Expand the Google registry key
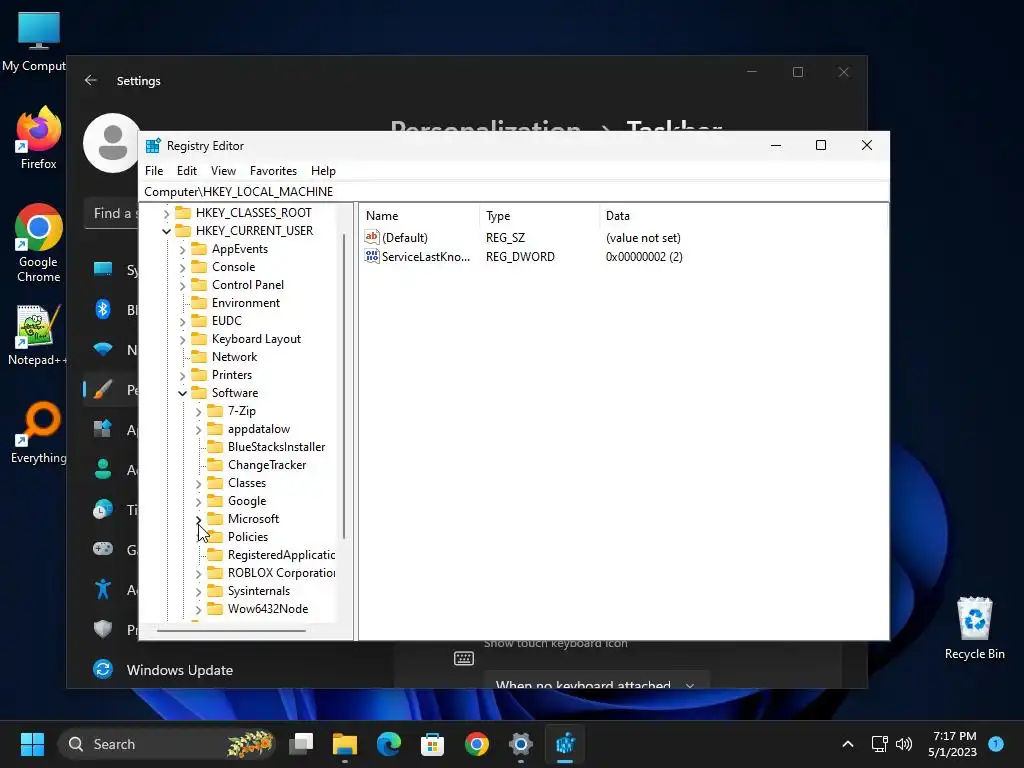Screen dimensions: 1024x768 199,502
